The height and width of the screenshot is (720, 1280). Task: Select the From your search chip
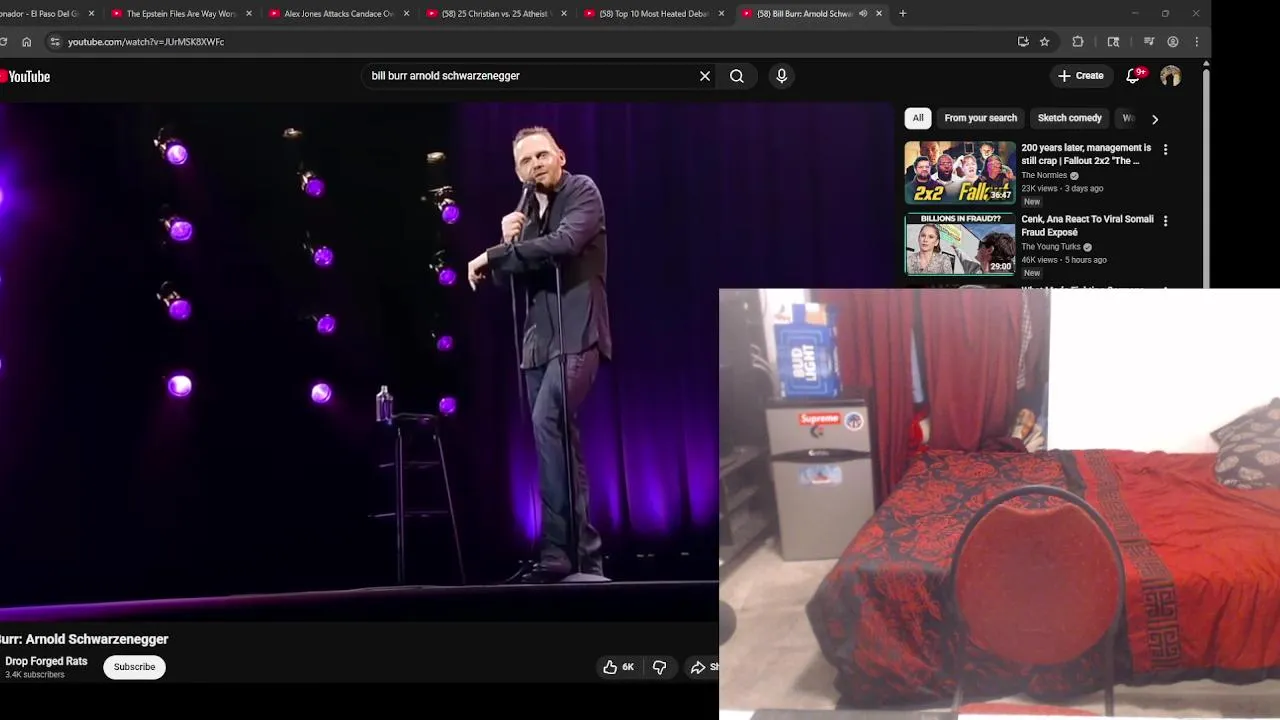980,118
